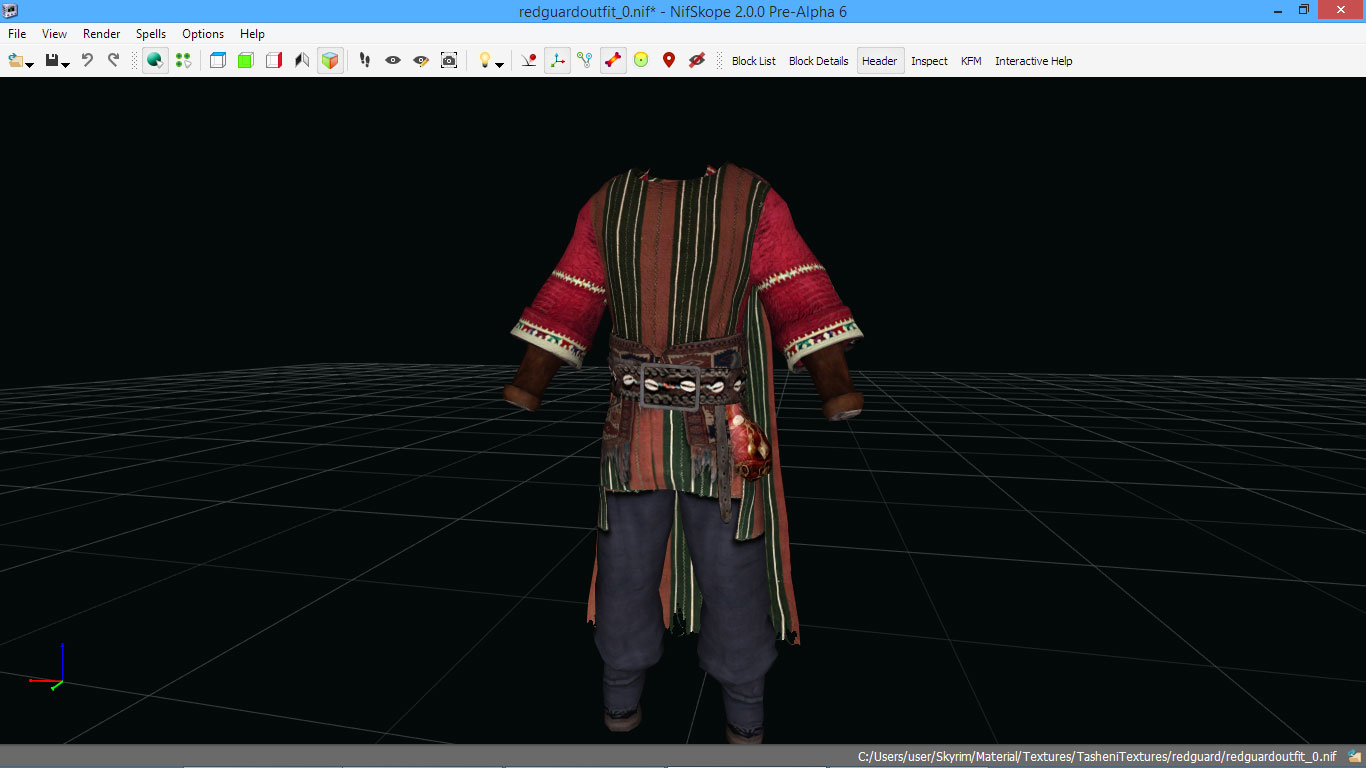The image size is (1366, 768).
Task: Expand the save floppy disk dropdown arrow
Action: pos(66,65)
